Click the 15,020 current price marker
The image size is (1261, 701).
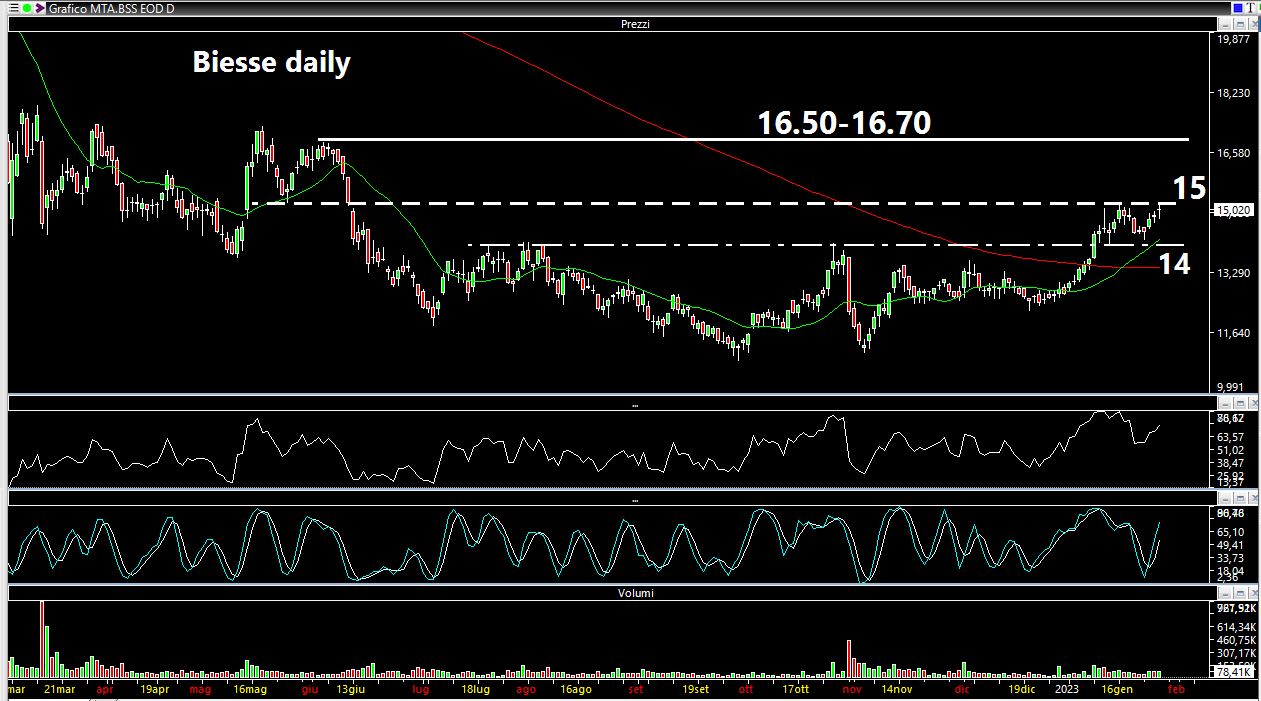pyautogui.click(x=1233, y=210)
